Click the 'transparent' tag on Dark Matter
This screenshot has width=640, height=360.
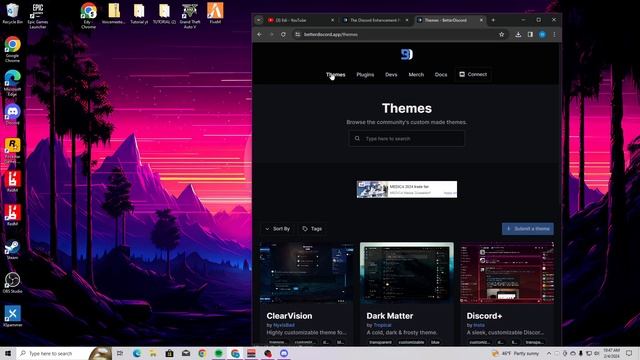pos(380,342)
